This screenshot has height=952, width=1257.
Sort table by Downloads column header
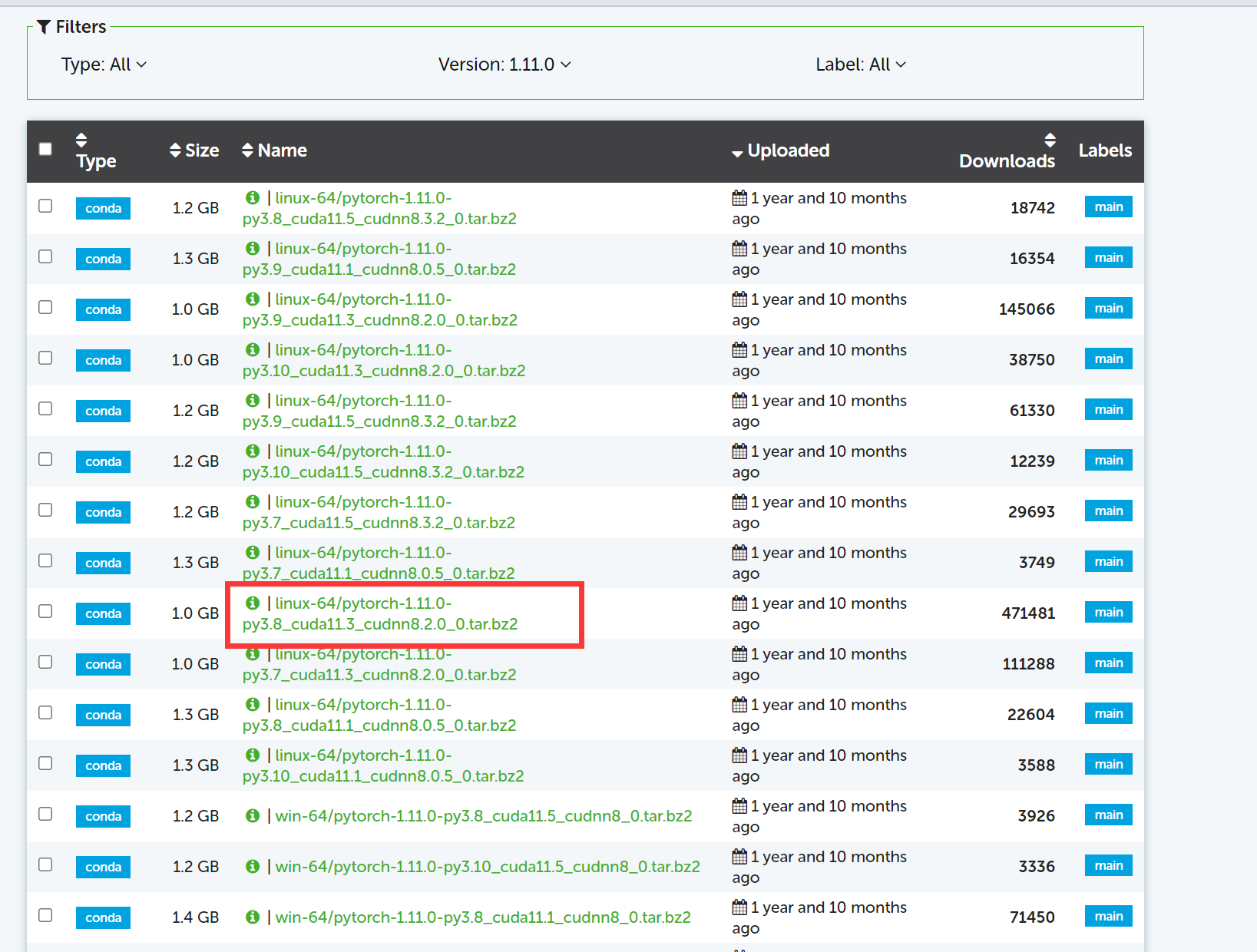pos(1007,160)
